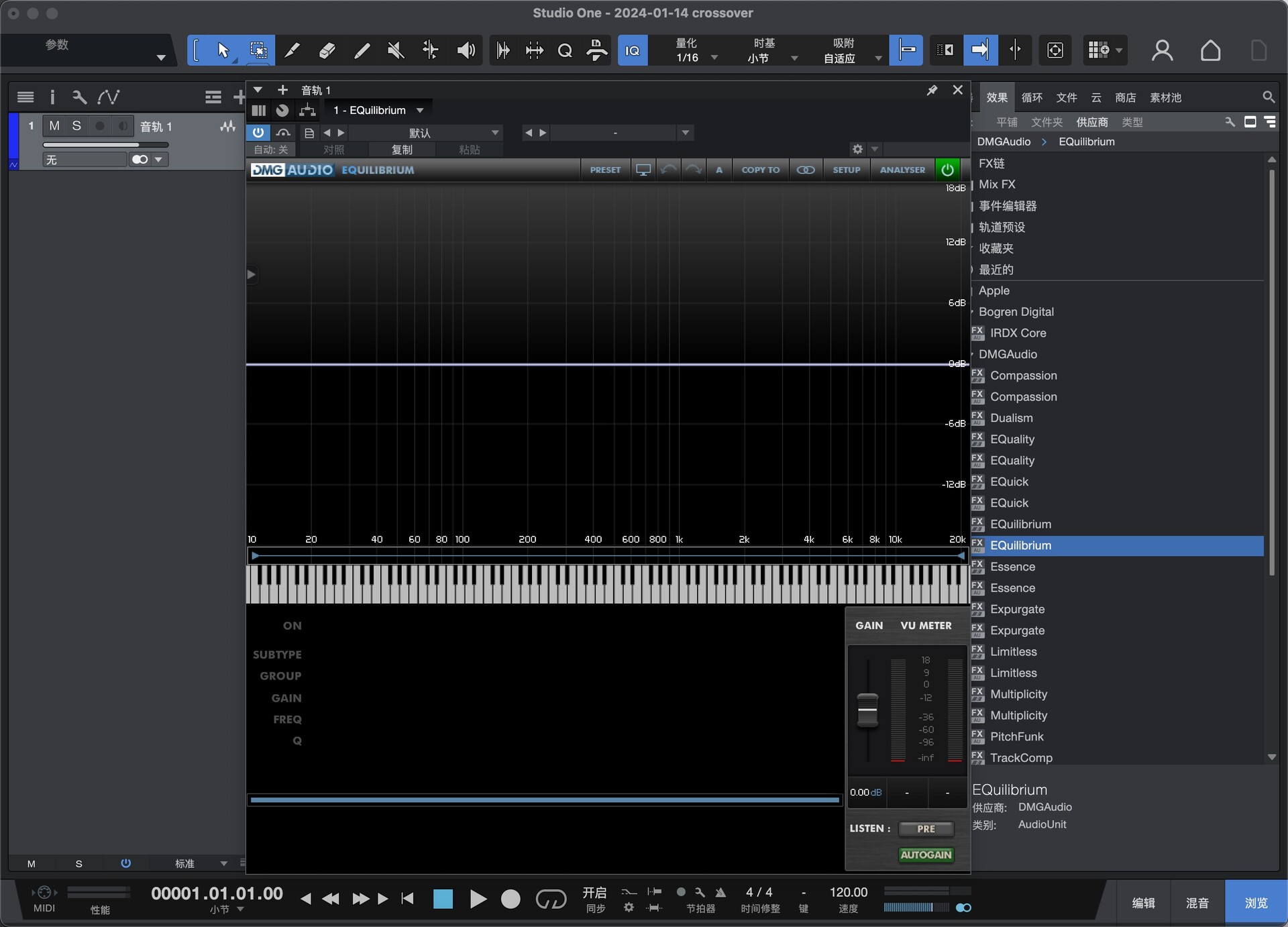Screen dimensions: 1288x927
Task: Mute track 1 with M button
Action: [54, 126]
